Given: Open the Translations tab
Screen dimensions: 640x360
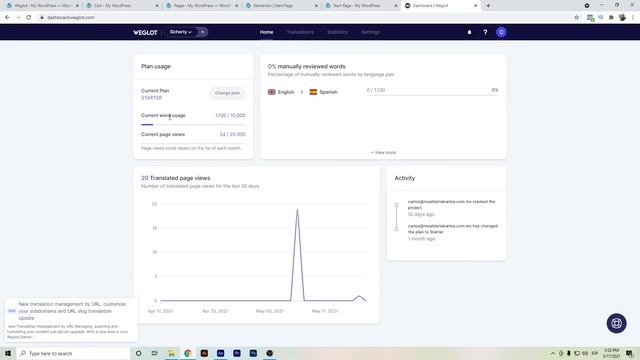Looking at the screenshot, I should [x=300, y=32].
